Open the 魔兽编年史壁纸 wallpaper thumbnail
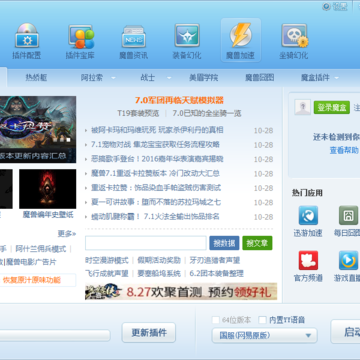This screenshot has height=360, width=360. point(47,189)
